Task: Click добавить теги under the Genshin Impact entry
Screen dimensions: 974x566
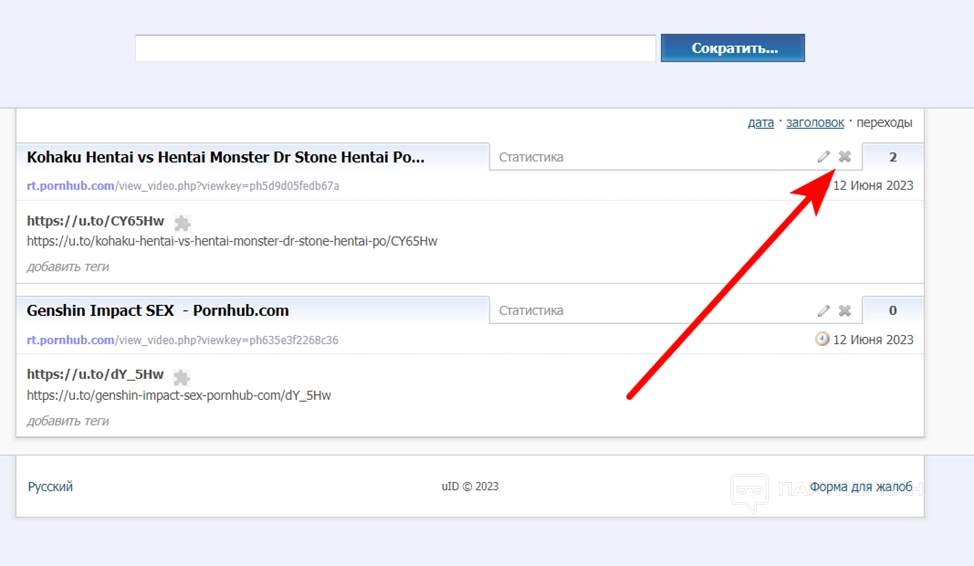Action: [x=68, y=421]
